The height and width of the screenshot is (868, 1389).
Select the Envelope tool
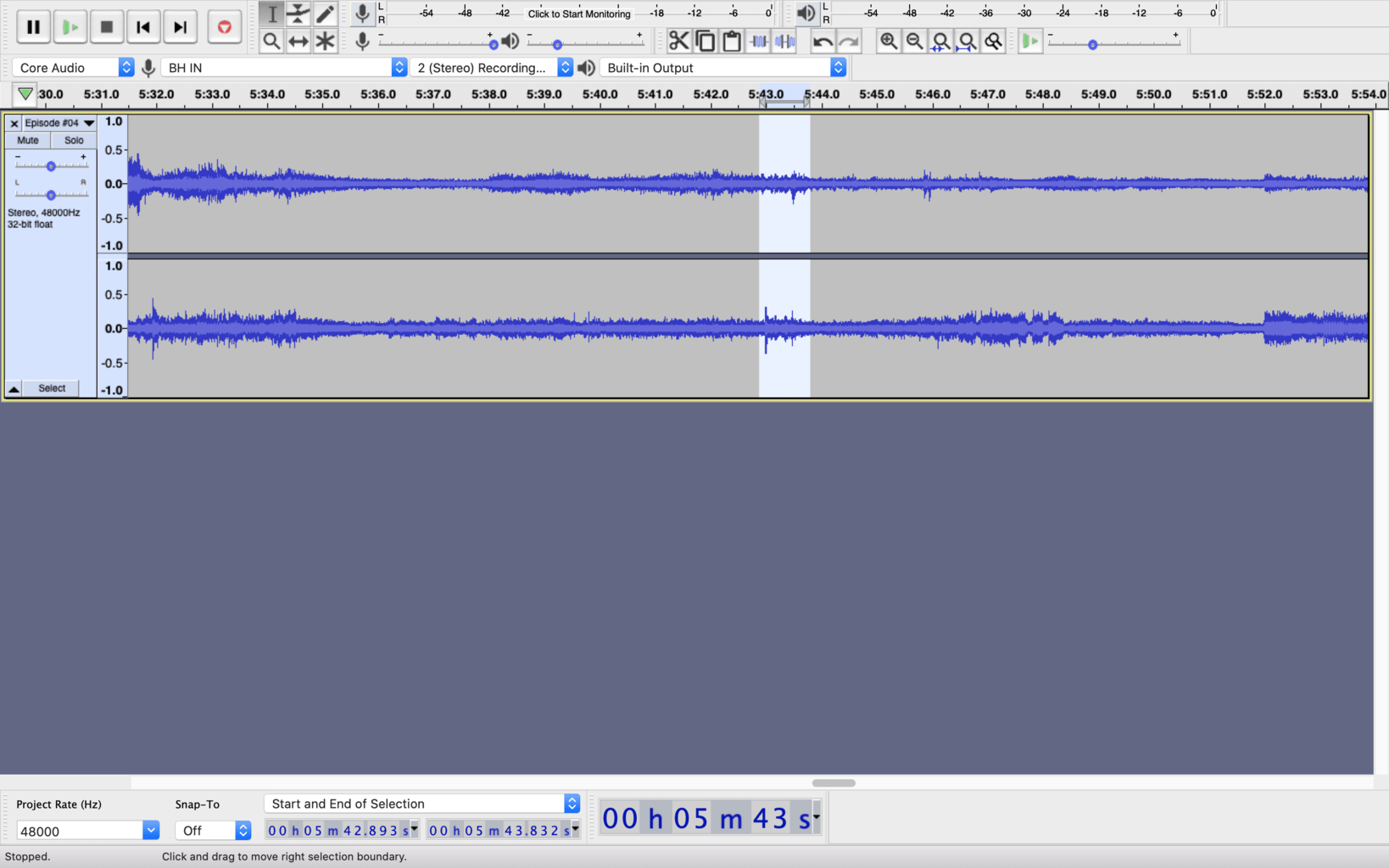pos(298,14)
